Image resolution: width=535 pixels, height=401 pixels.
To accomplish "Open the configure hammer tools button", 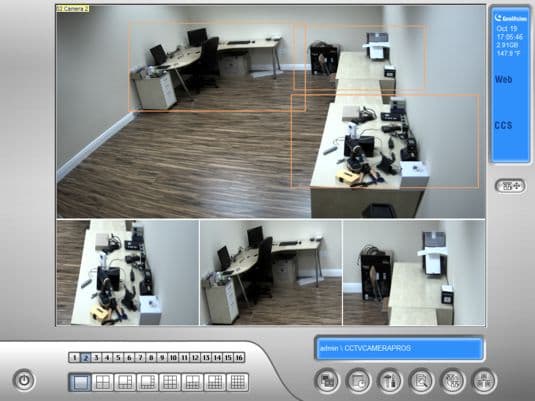I will pyautogui.click(x=390, y=381).
